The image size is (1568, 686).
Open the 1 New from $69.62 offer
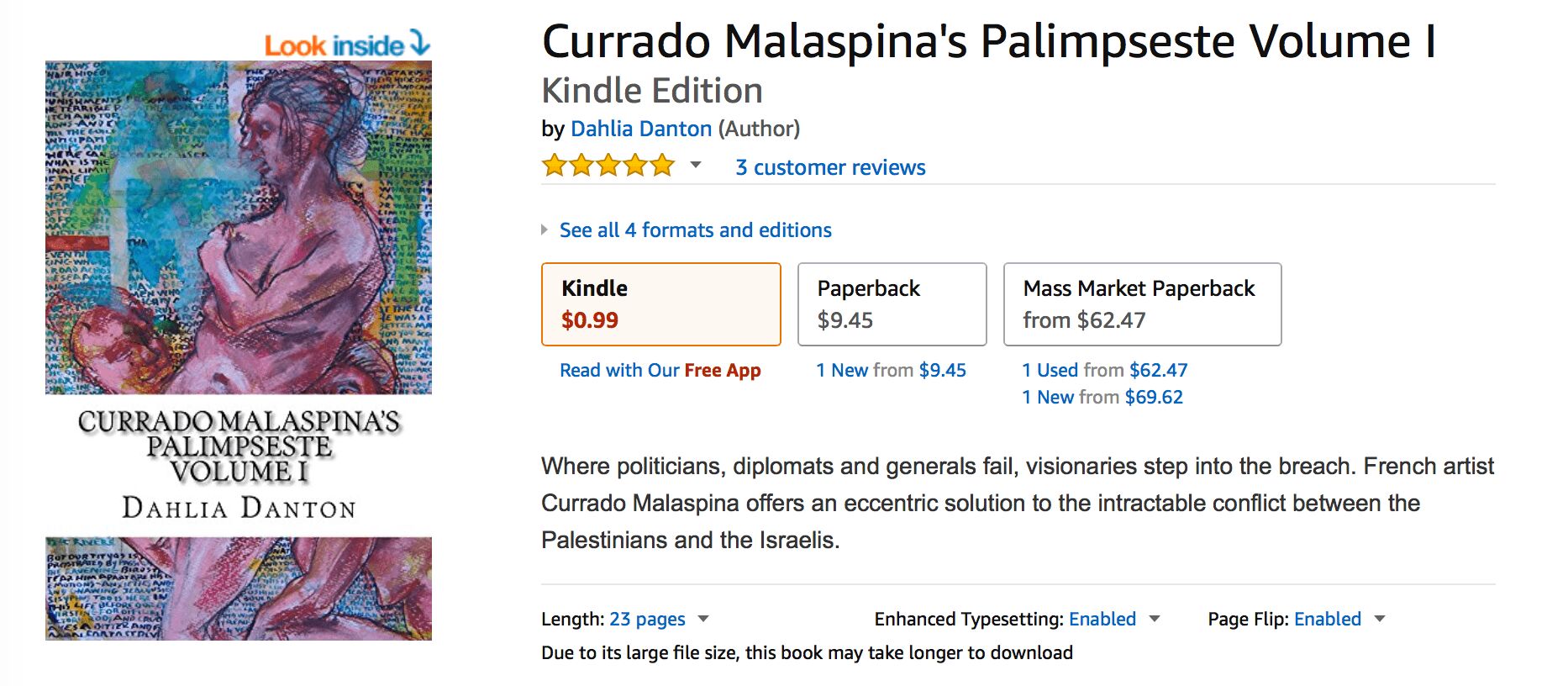[1102, 398]
